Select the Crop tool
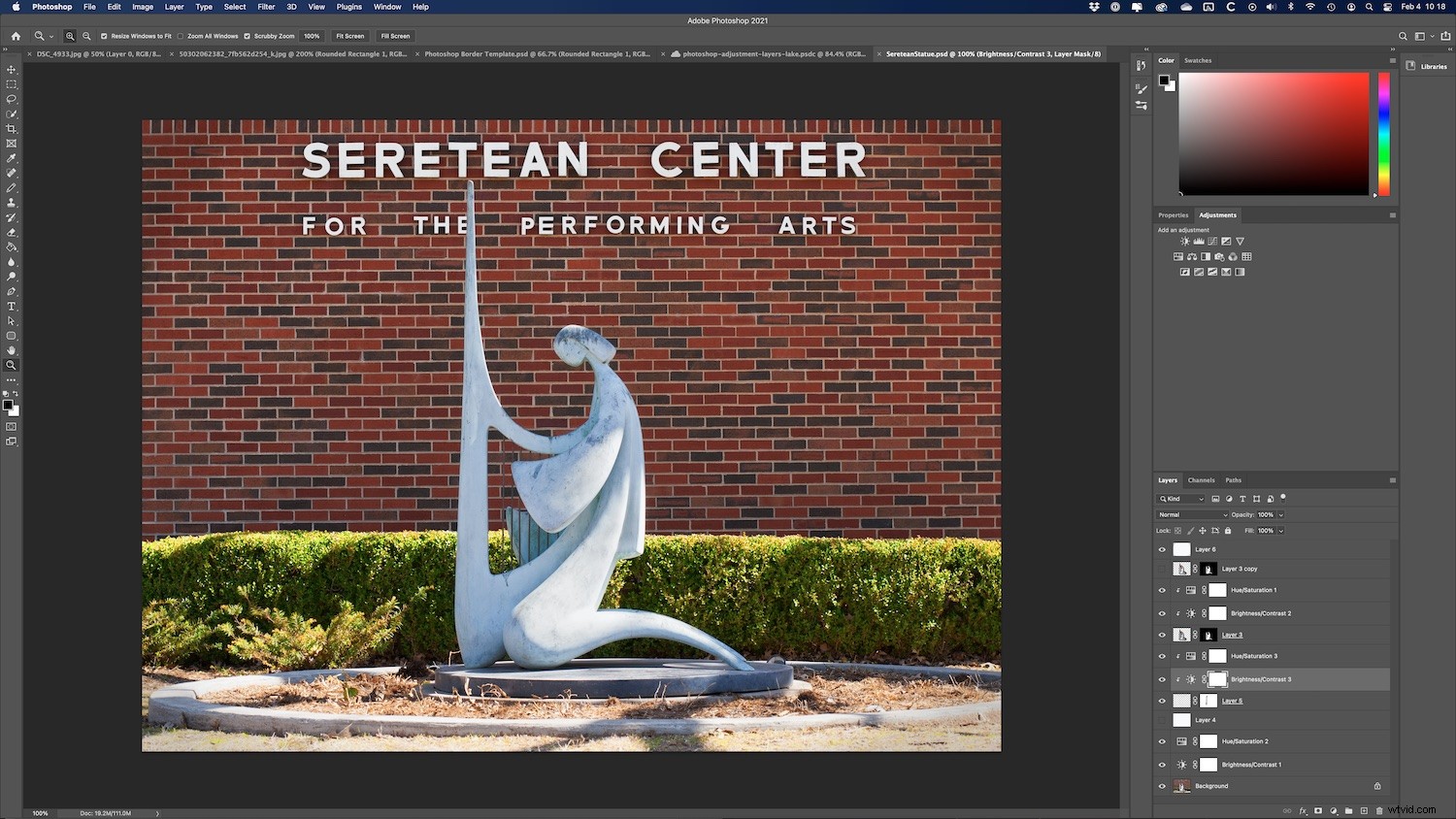 point(12,128)
